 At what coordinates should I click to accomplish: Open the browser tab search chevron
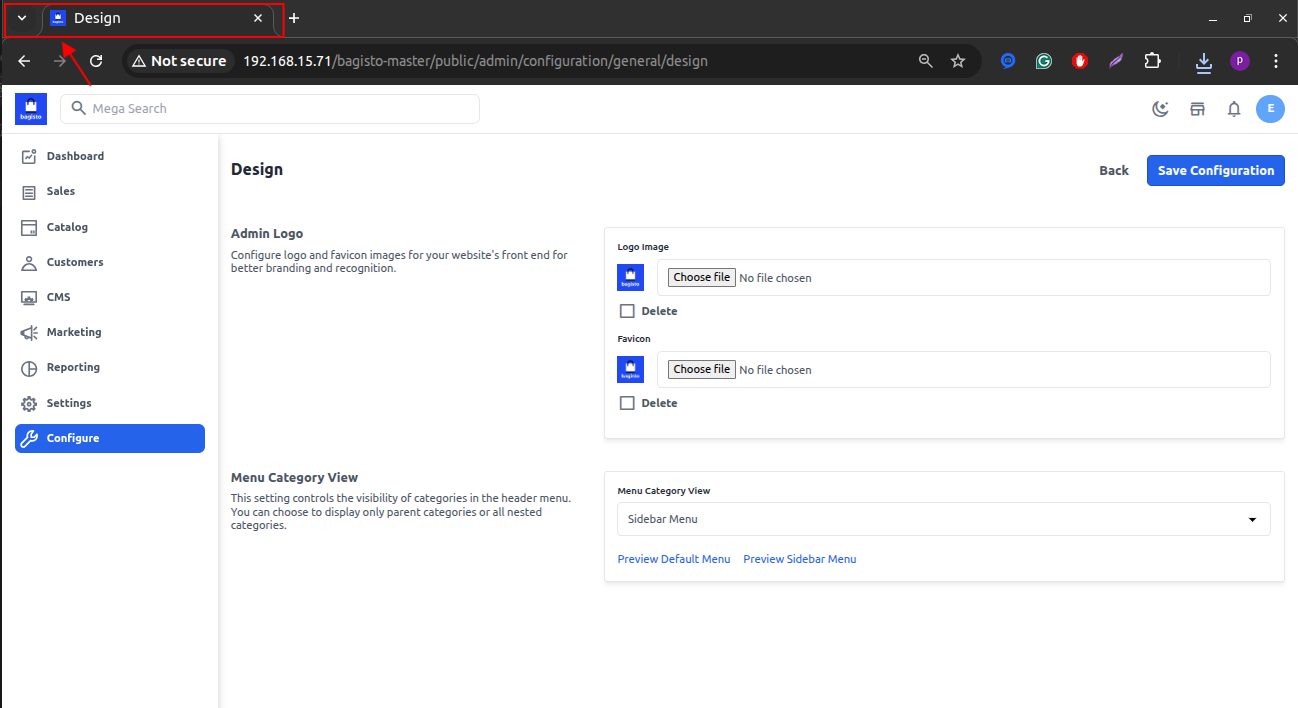point(22,18)
